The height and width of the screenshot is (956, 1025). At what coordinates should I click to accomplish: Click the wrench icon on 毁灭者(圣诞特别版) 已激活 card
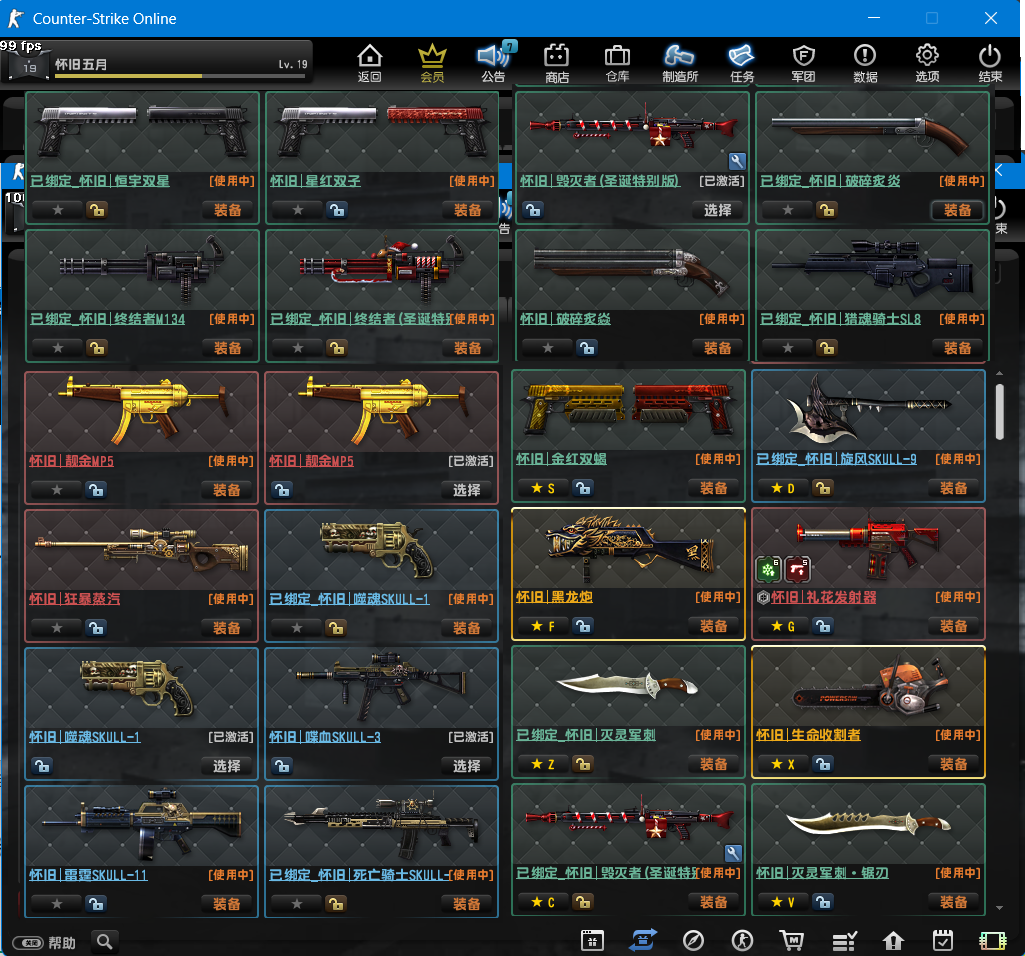coord(737,161)
